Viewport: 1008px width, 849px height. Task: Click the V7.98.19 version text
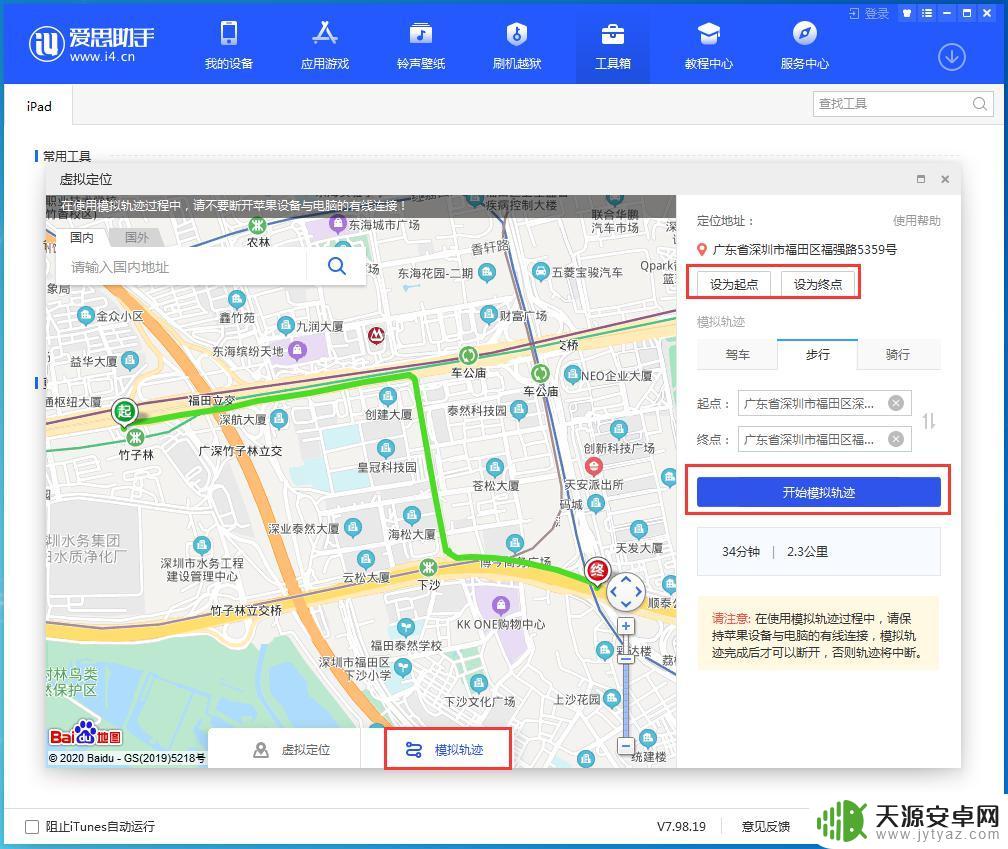[681, 827]
